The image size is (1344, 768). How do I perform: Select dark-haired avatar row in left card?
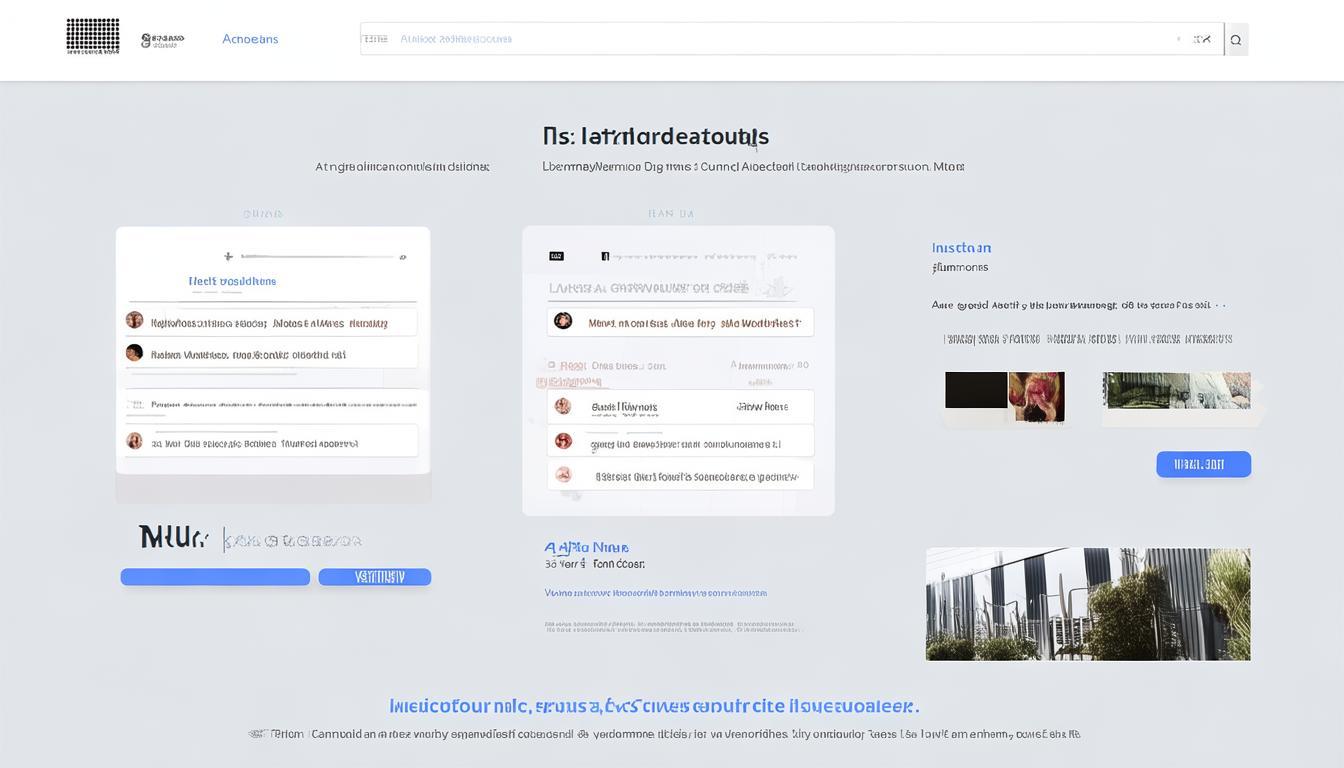click(x=272, y=354)
